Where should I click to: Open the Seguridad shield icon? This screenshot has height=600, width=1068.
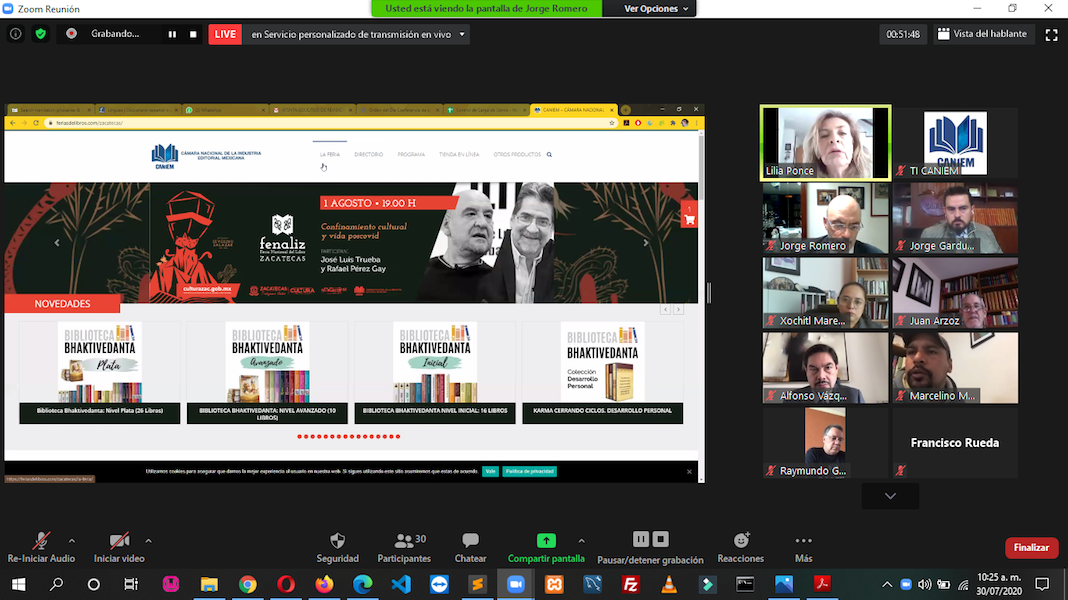tap(337, 541)
